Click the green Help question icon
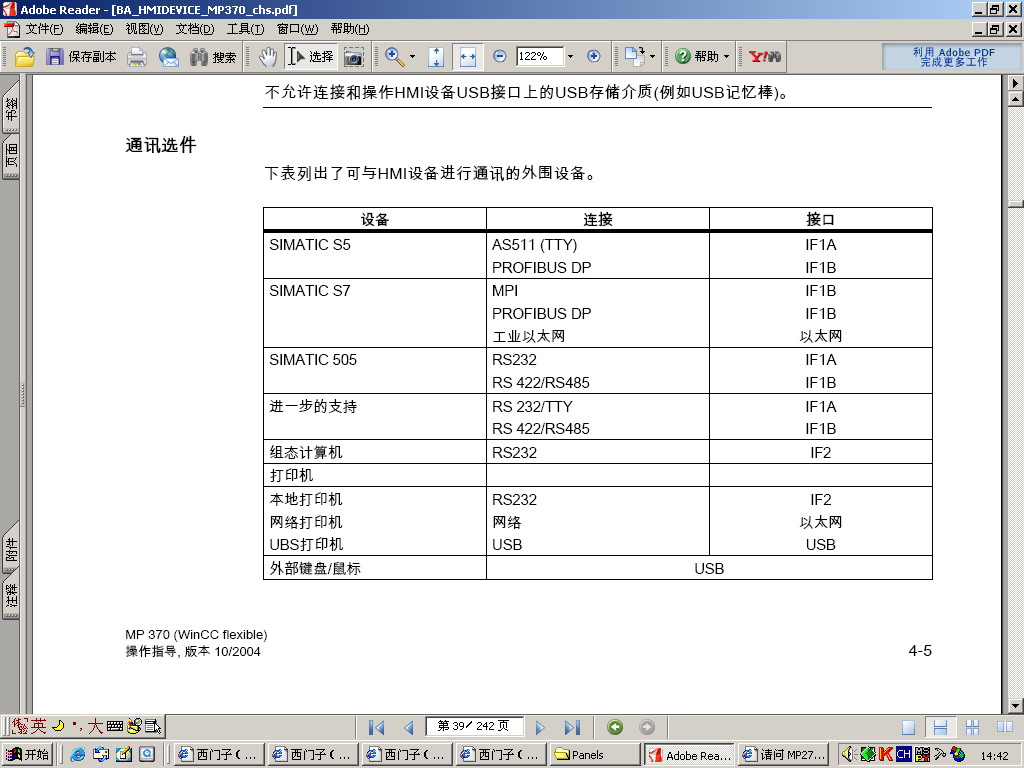 682,56
